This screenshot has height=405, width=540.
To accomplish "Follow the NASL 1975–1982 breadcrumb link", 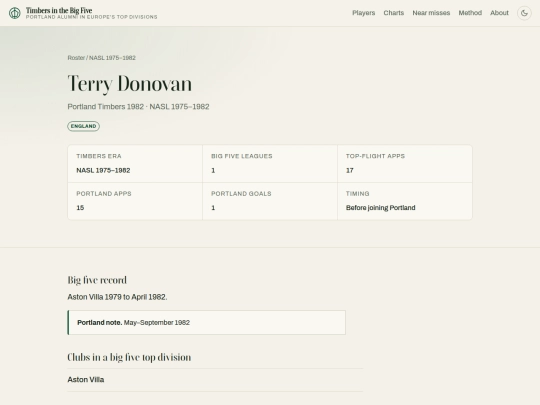I will tap(112, 58).
